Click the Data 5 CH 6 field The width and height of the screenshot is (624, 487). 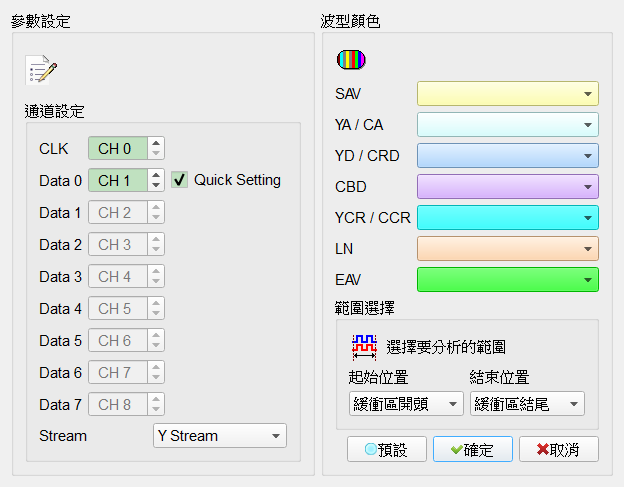(118, 341)
